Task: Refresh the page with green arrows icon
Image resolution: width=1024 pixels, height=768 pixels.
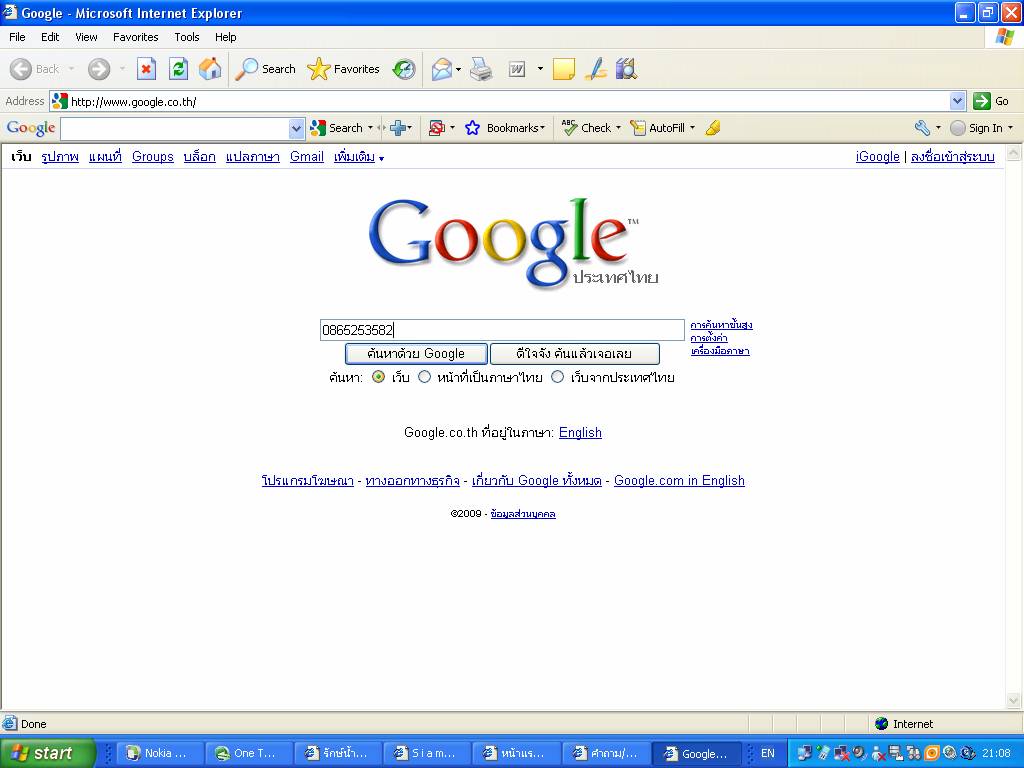Action: [x=178, y=69]
